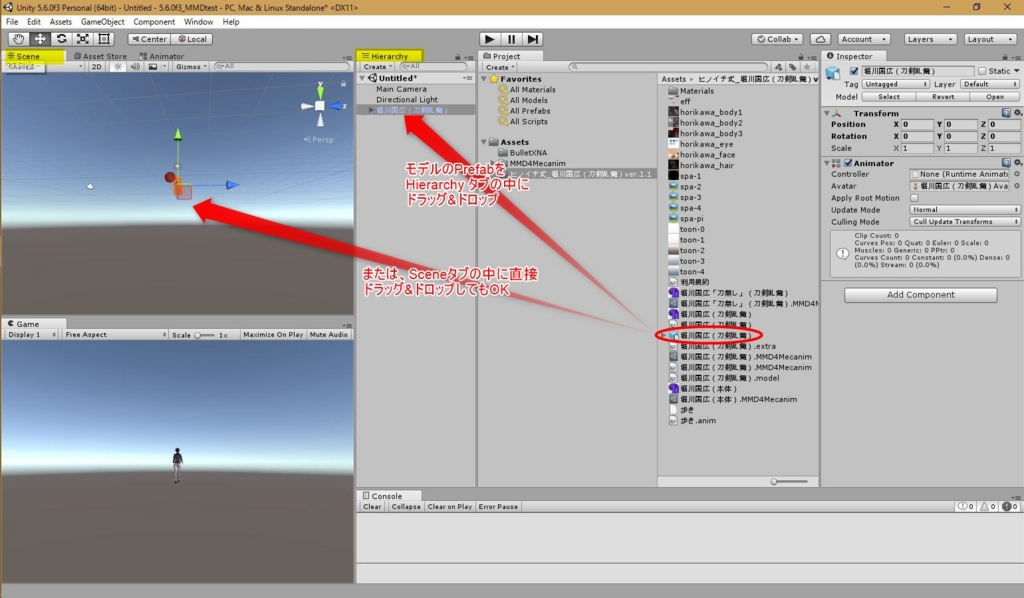1024x598 pixels.
Task: Click the Cloud services icon
Action: (820, 39)
